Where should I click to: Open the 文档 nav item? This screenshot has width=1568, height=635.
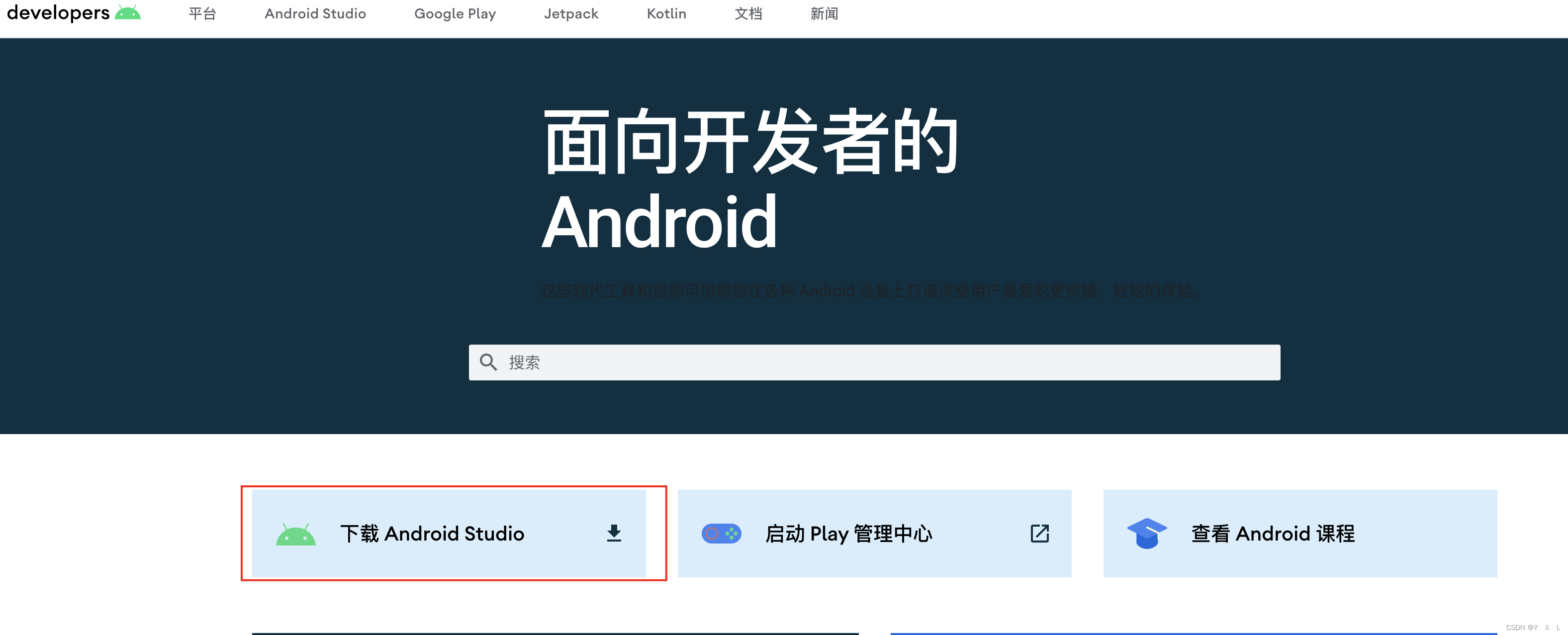coord(748,13)
